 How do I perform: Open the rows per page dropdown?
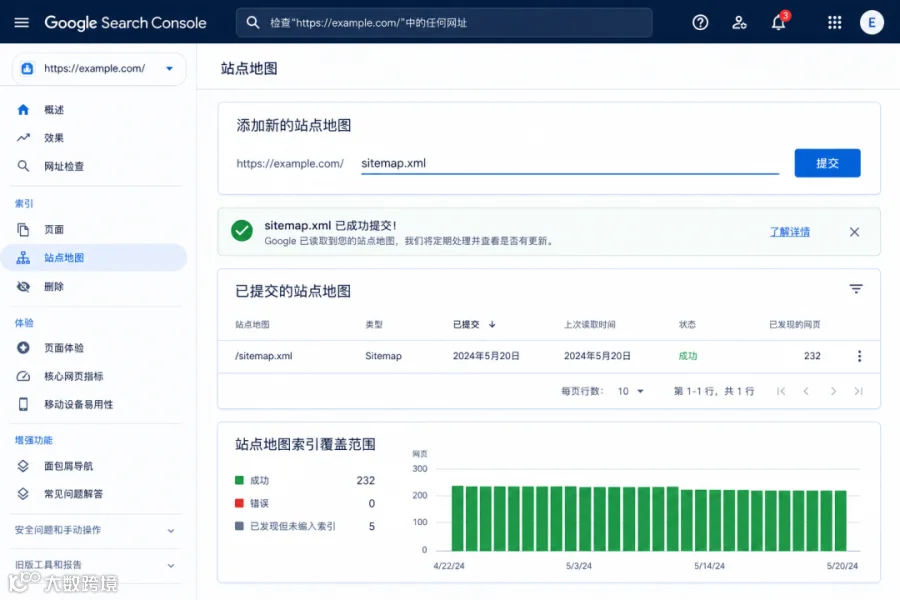[630, 391]
